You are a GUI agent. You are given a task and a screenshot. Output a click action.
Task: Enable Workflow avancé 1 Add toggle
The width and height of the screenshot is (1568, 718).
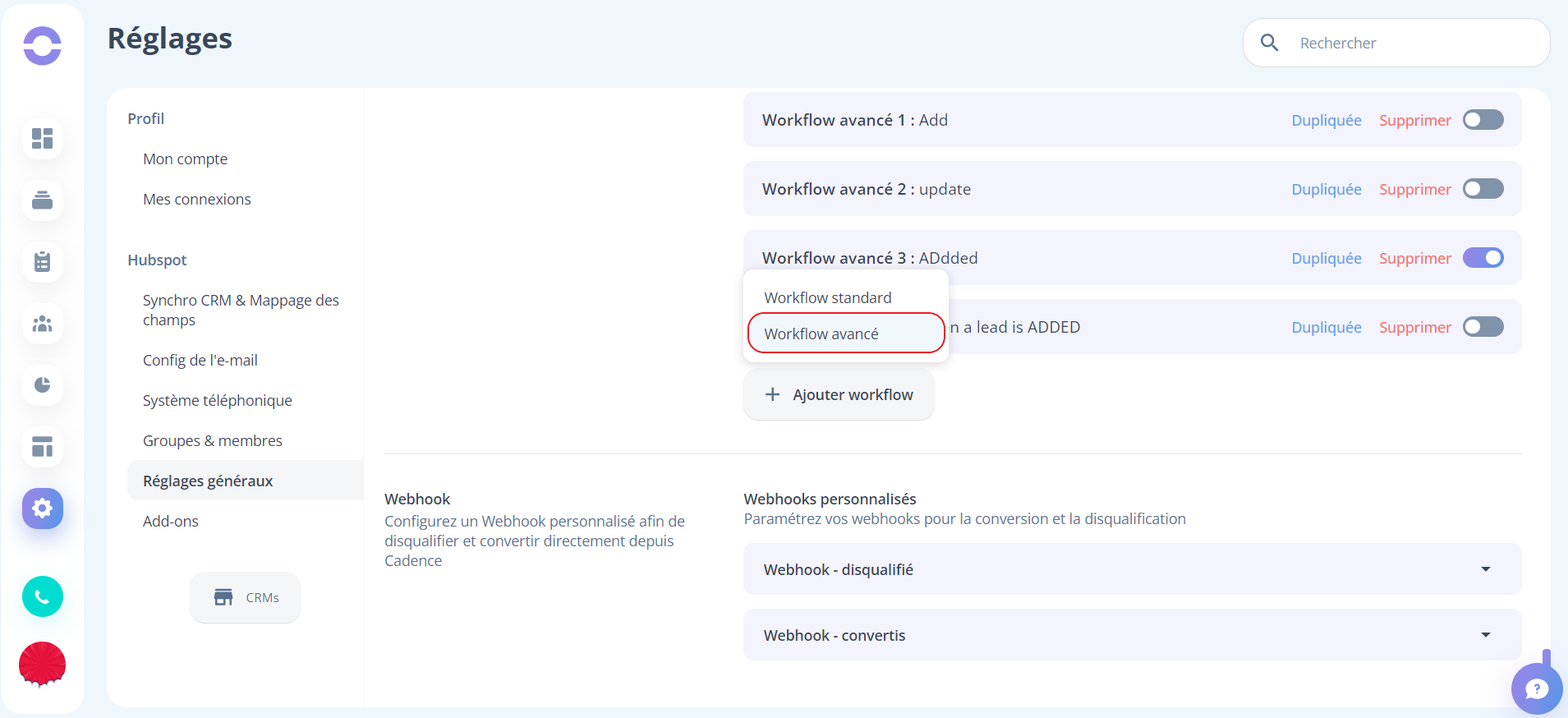1483,120
